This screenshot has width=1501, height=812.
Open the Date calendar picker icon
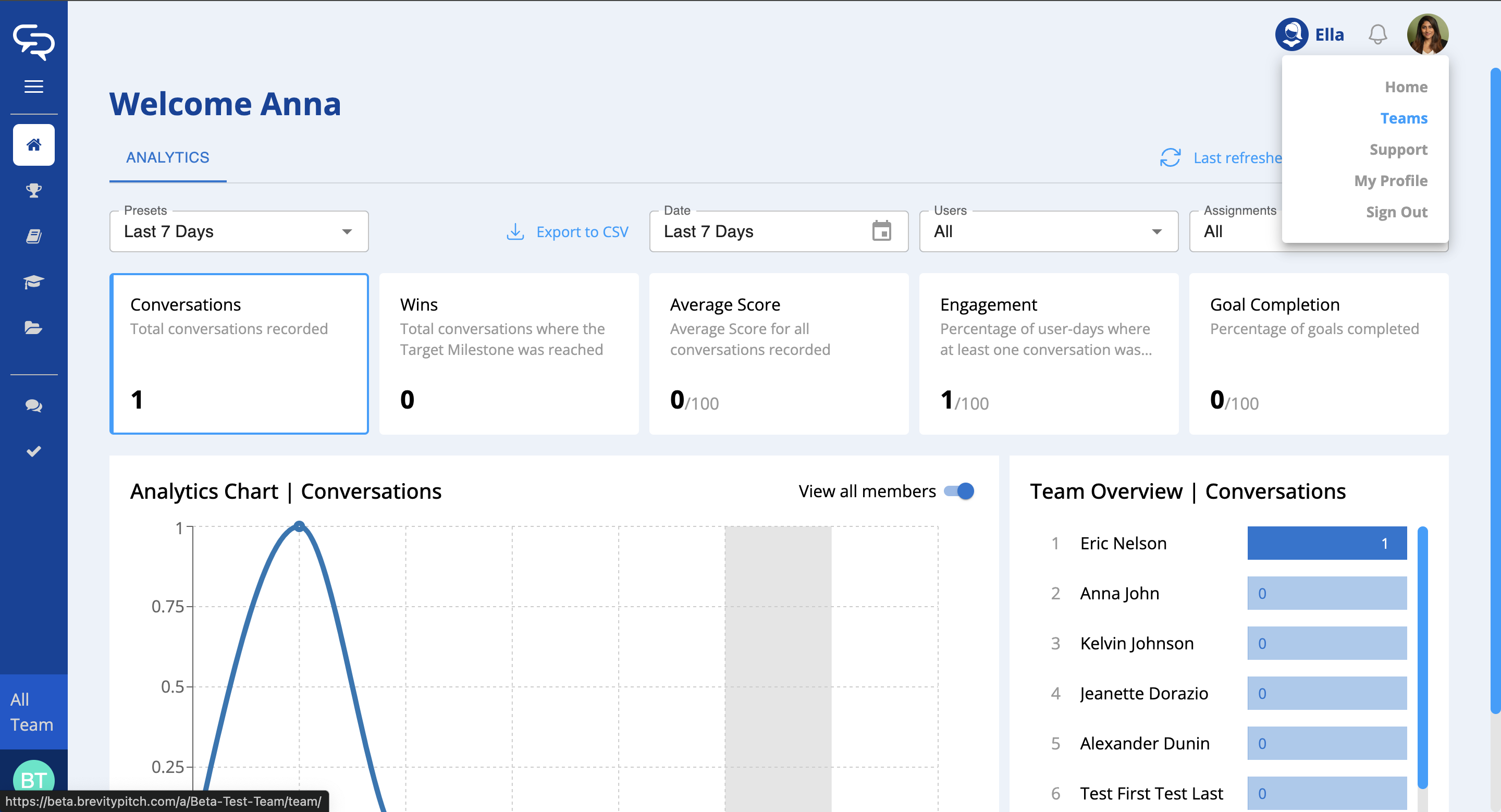pyautogui.click(x=882, y=232)
